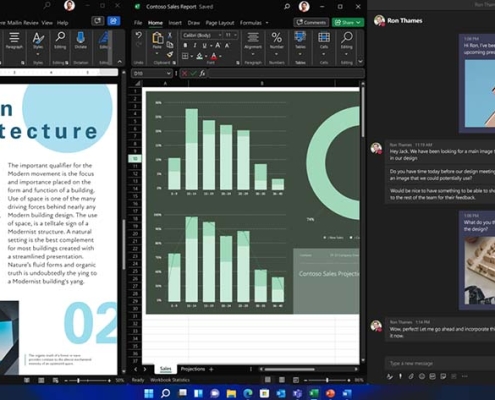This screenshot has width=495, height=400.
Task: Toggle italic formatting in Excel
Action: (195, 45)
